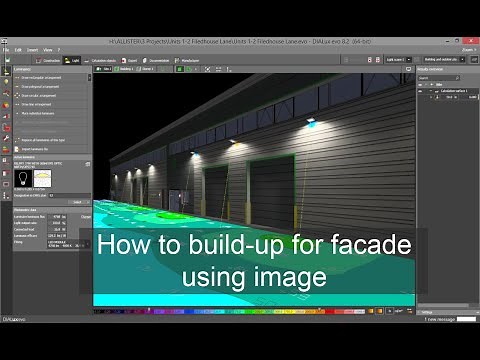Switch to the Export mode tab
Image resolution: width=480 pixels, height=360 pixels.
(x=129, y=60)
